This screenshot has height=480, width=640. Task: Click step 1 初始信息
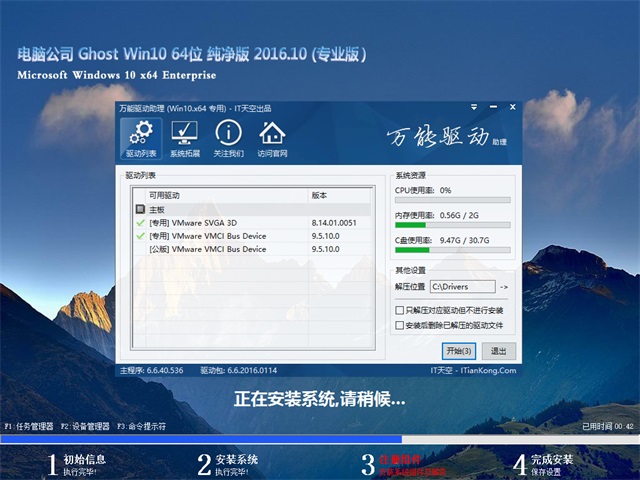77,464
